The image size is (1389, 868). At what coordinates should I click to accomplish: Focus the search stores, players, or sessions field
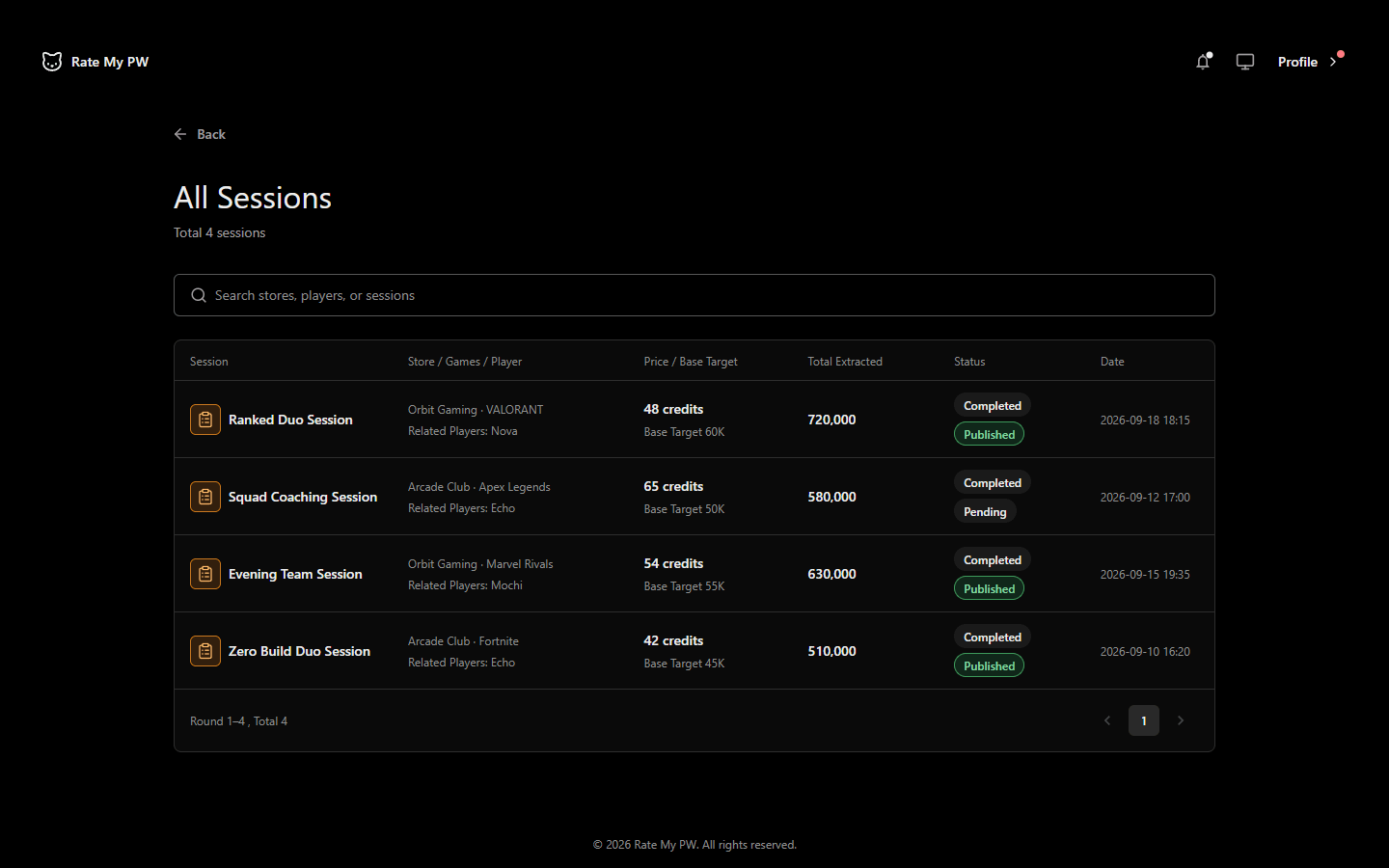coord(694,295)
